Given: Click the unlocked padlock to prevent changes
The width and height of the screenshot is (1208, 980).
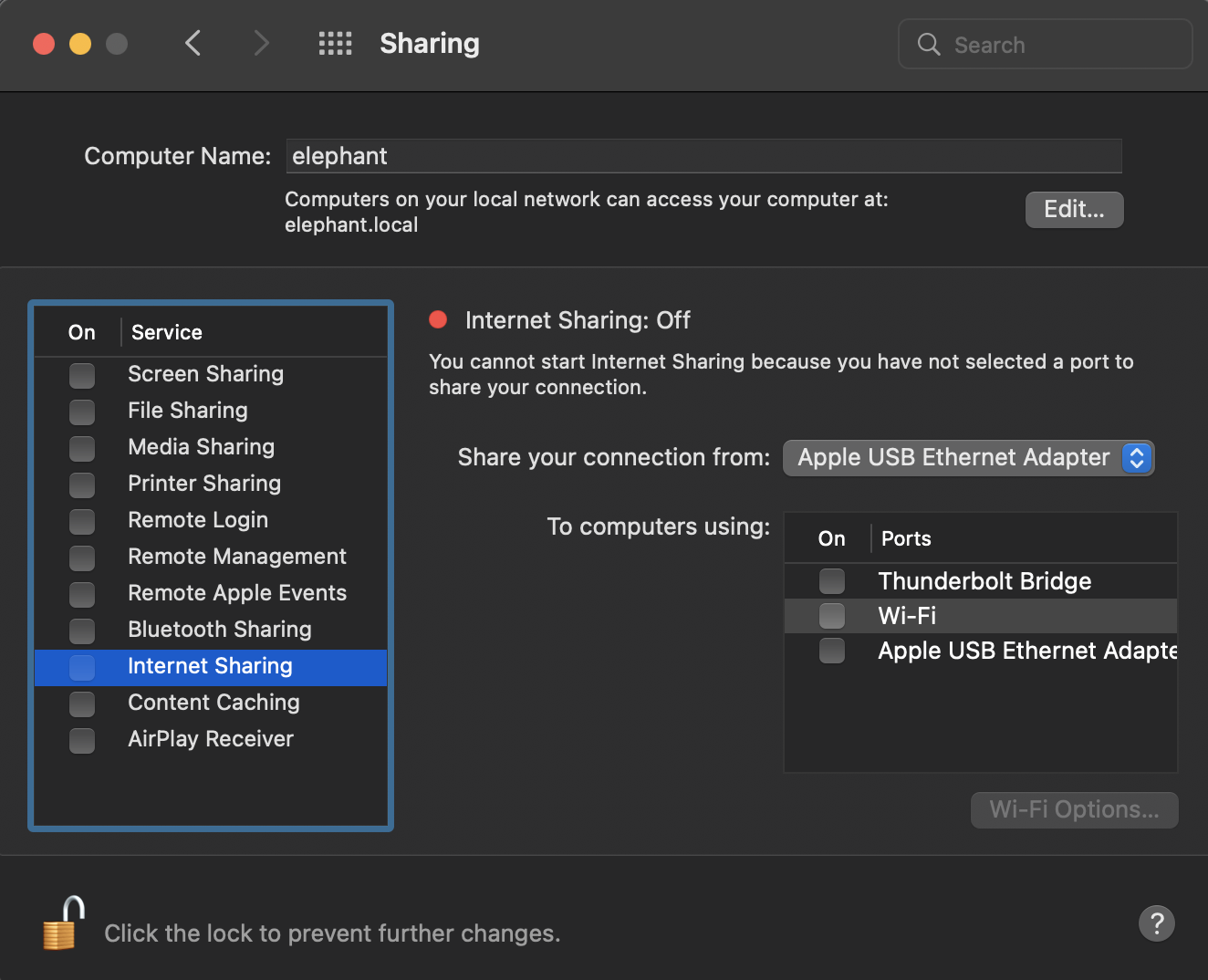Looking at the screenshot, I should coord(62,923).
